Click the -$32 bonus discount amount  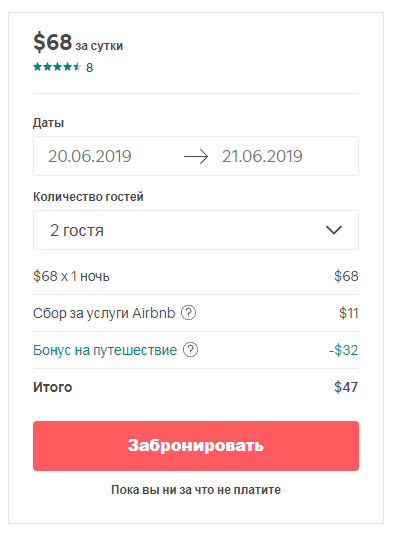pyautogui.click(x=343, y=350)
